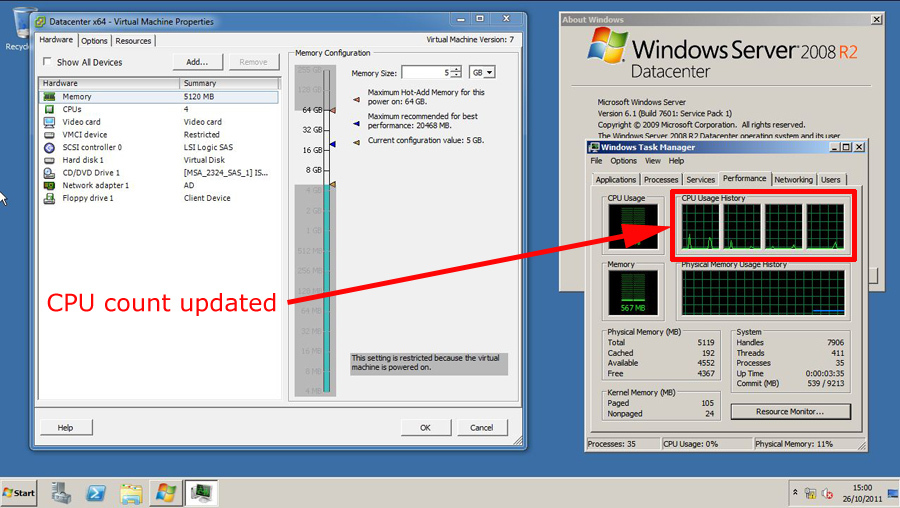Open the Help menu in Task Manager
900x508 pixels.
click(x=676, y=161)
